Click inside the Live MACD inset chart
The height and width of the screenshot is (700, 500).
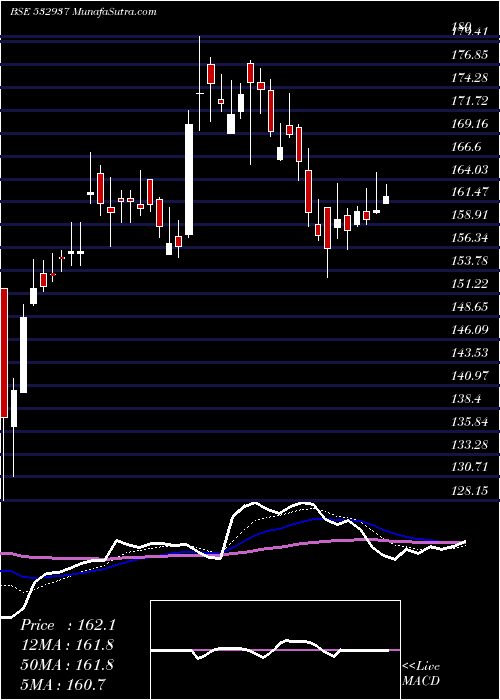[275, 650]
